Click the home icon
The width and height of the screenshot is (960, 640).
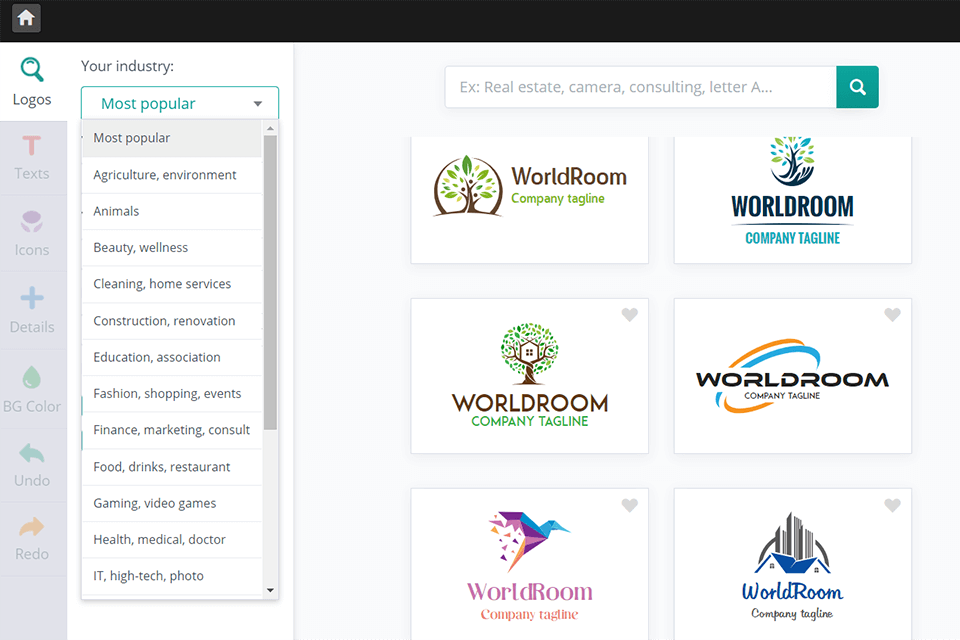coord(26,18)
